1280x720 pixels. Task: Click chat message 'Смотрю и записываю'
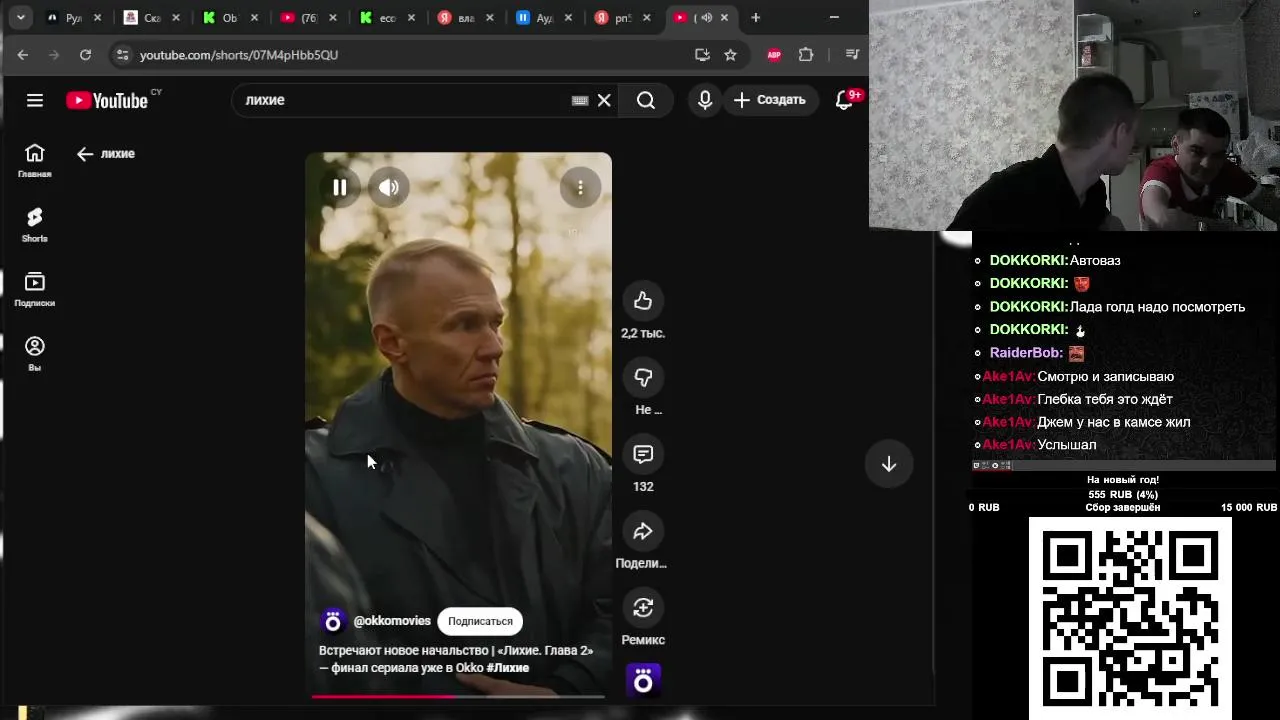point(1105,377)
